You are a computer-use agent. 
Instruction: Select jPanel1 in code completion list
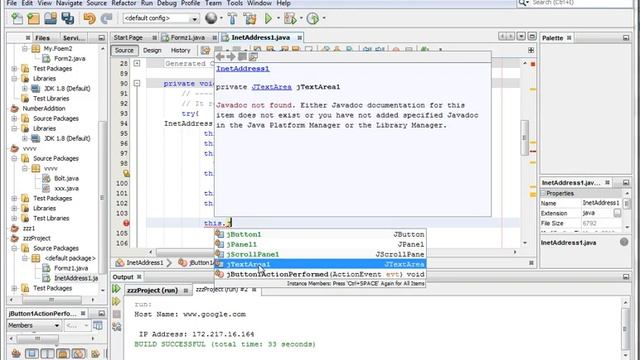click(x=320, y=244)
